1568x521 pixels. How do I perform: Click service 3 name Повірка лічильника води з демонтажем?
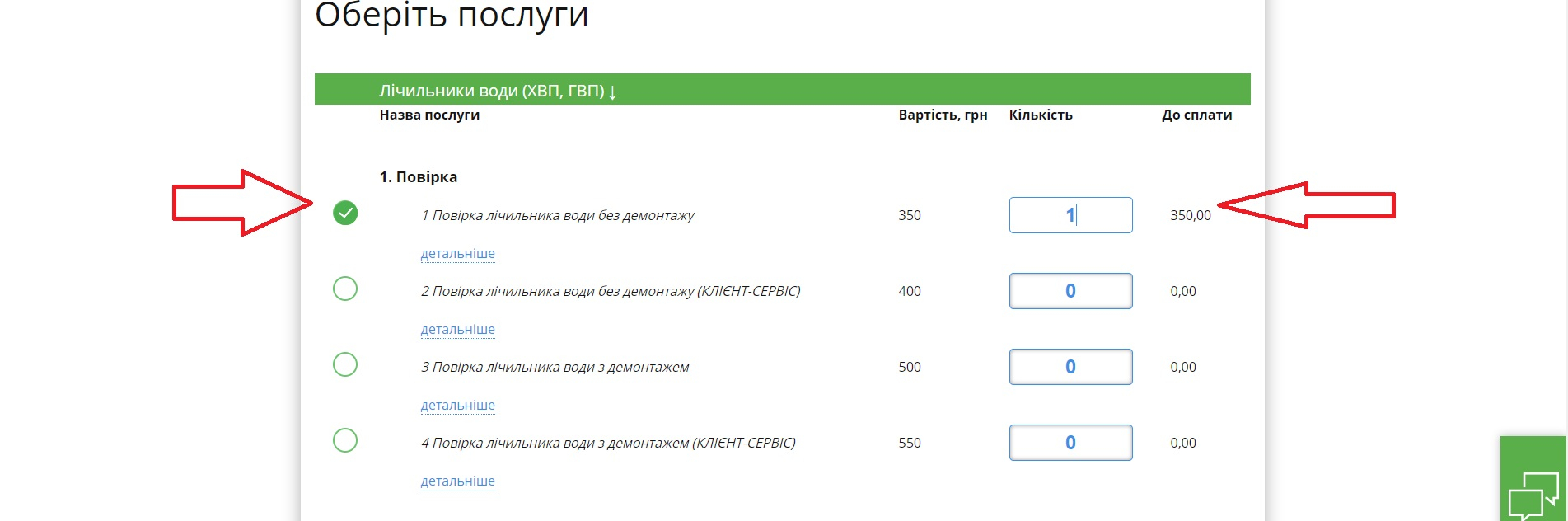point(555,367)
